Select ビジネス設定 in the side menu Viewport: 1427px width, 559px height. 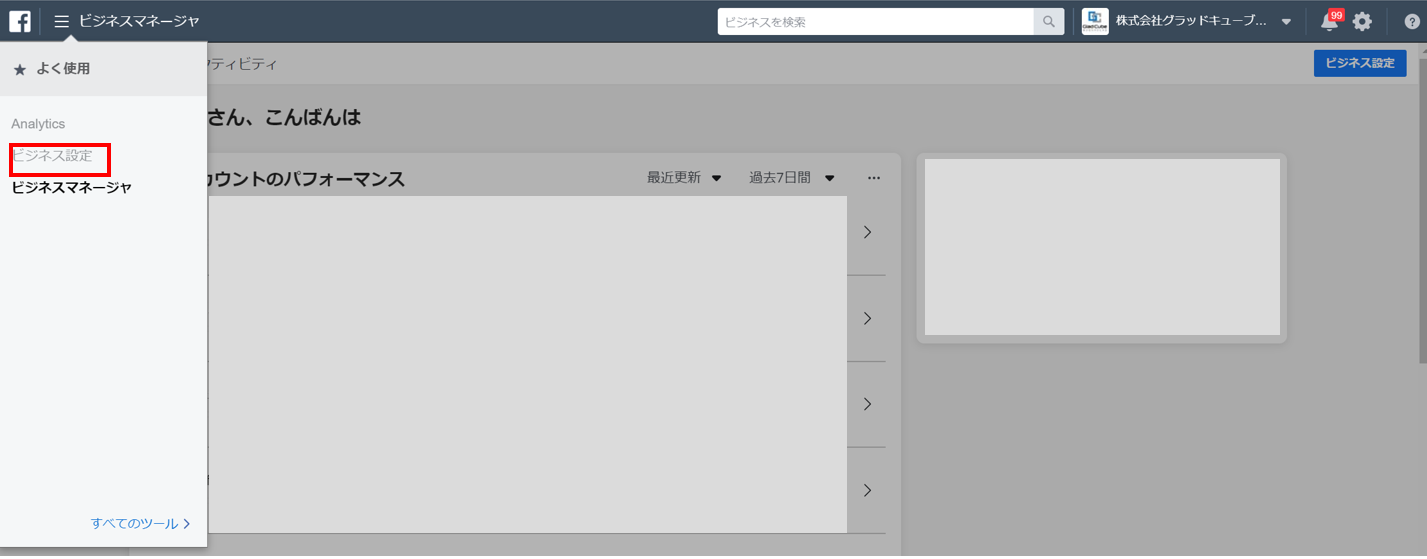tap(52, 156)
